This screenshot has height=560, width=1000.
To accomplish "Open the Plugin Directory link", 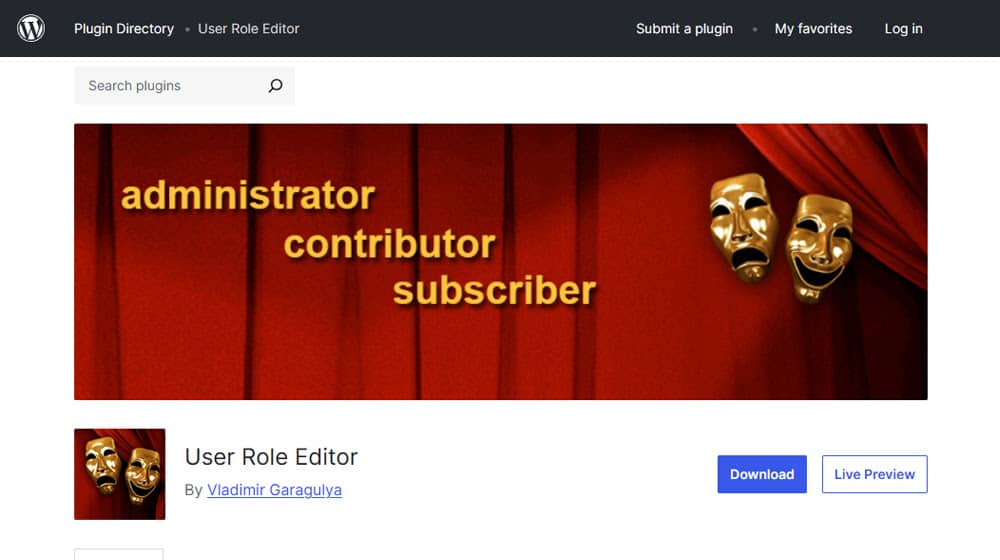I will (124, 29).
